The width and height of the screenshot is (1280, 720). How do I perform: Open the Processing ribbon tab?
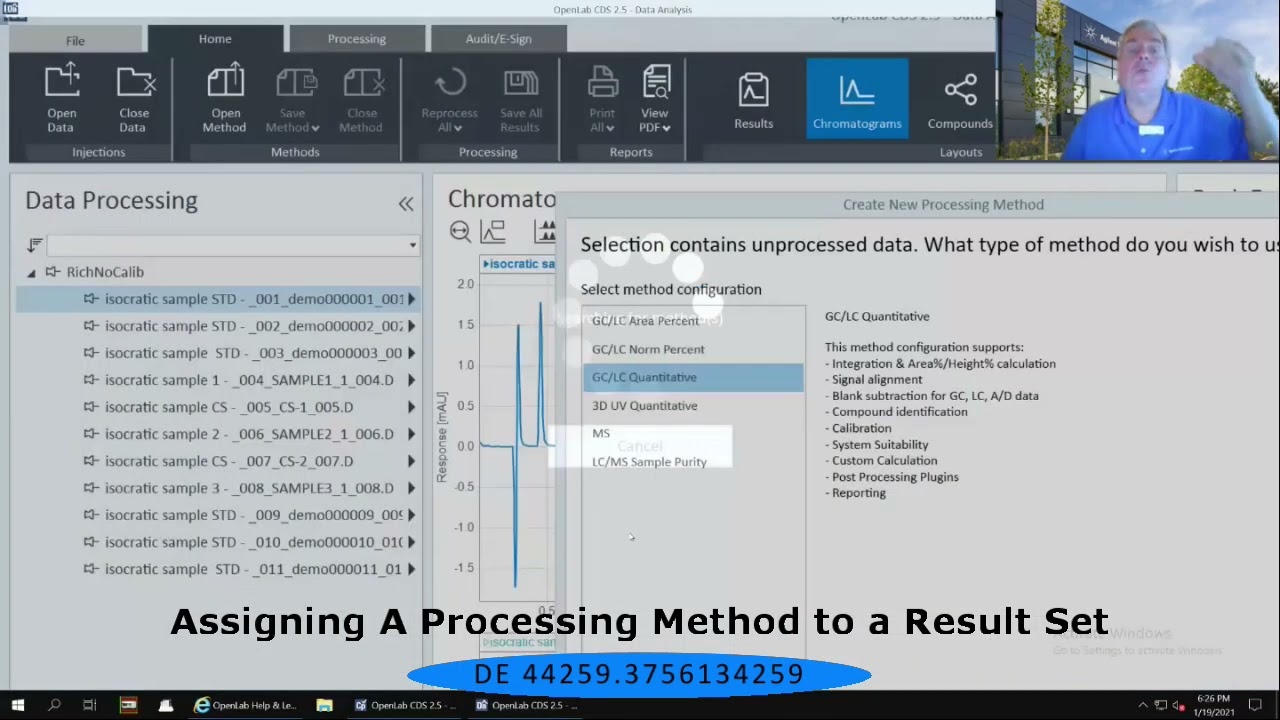pos(357,39)
